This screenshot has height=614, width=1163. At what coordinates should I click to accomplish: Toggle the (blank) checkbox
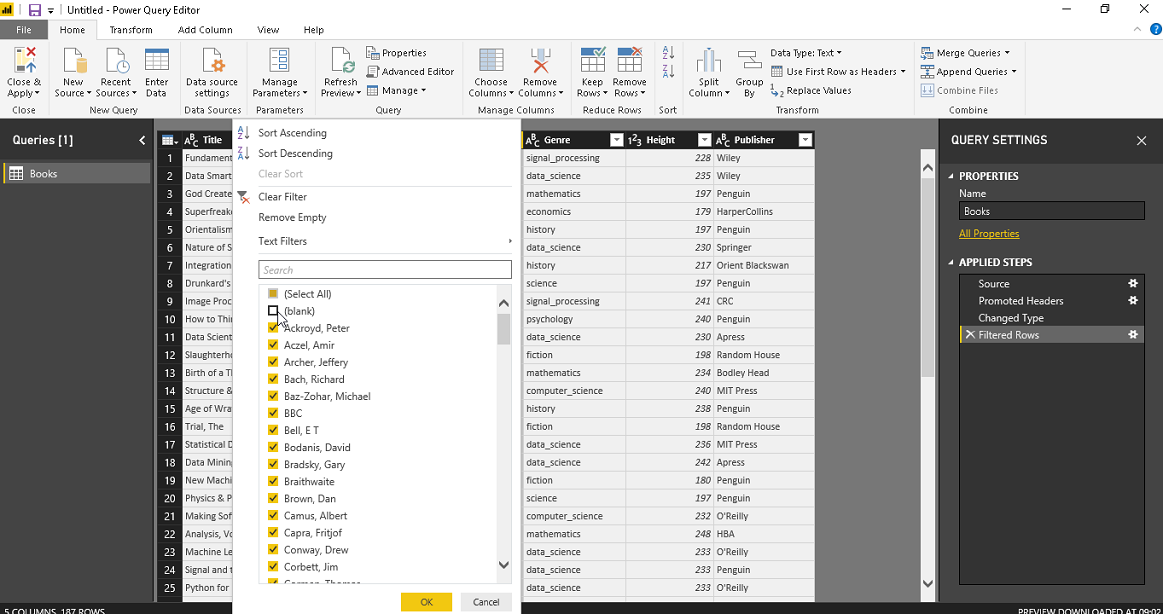click(273, 311)
